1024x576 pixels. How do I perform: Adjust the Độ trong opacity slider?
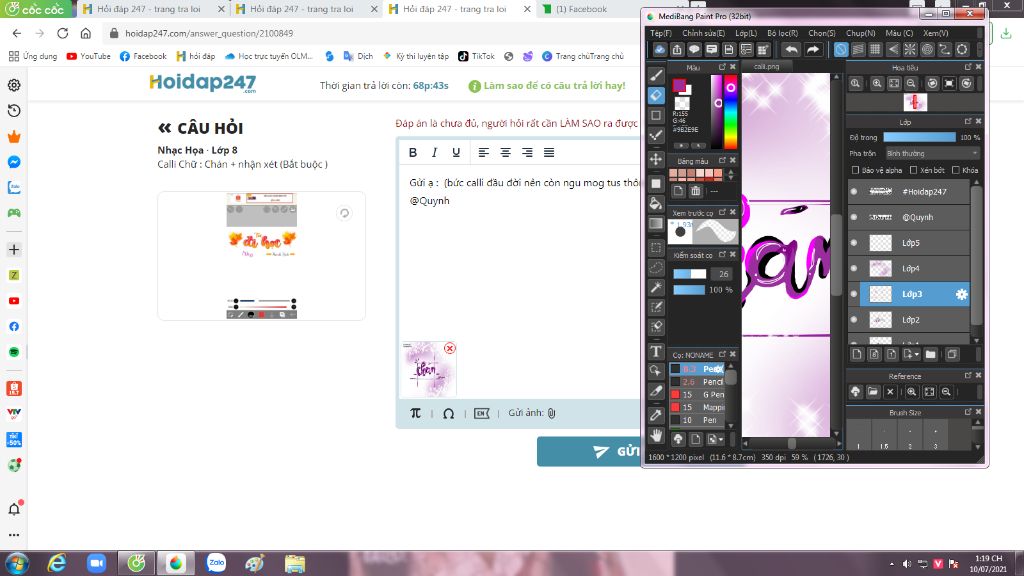pos(920,137)
